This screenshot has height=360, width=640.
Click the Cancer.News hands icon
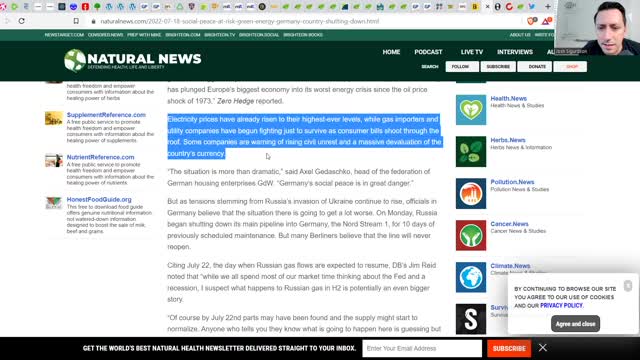point(471,236)
